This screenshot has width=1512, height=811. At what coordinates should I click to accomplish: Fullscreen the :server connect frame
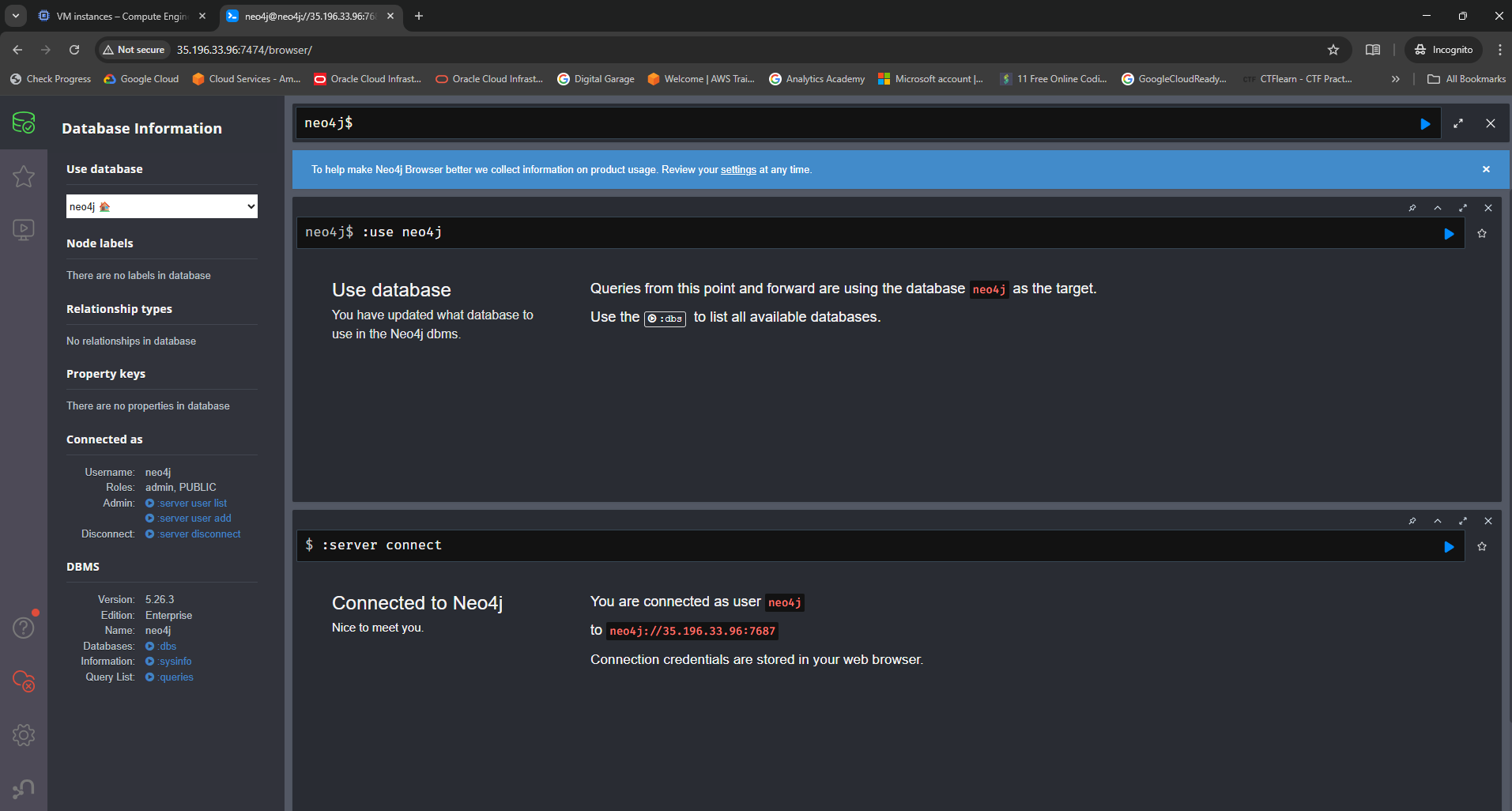(1463, 521)
